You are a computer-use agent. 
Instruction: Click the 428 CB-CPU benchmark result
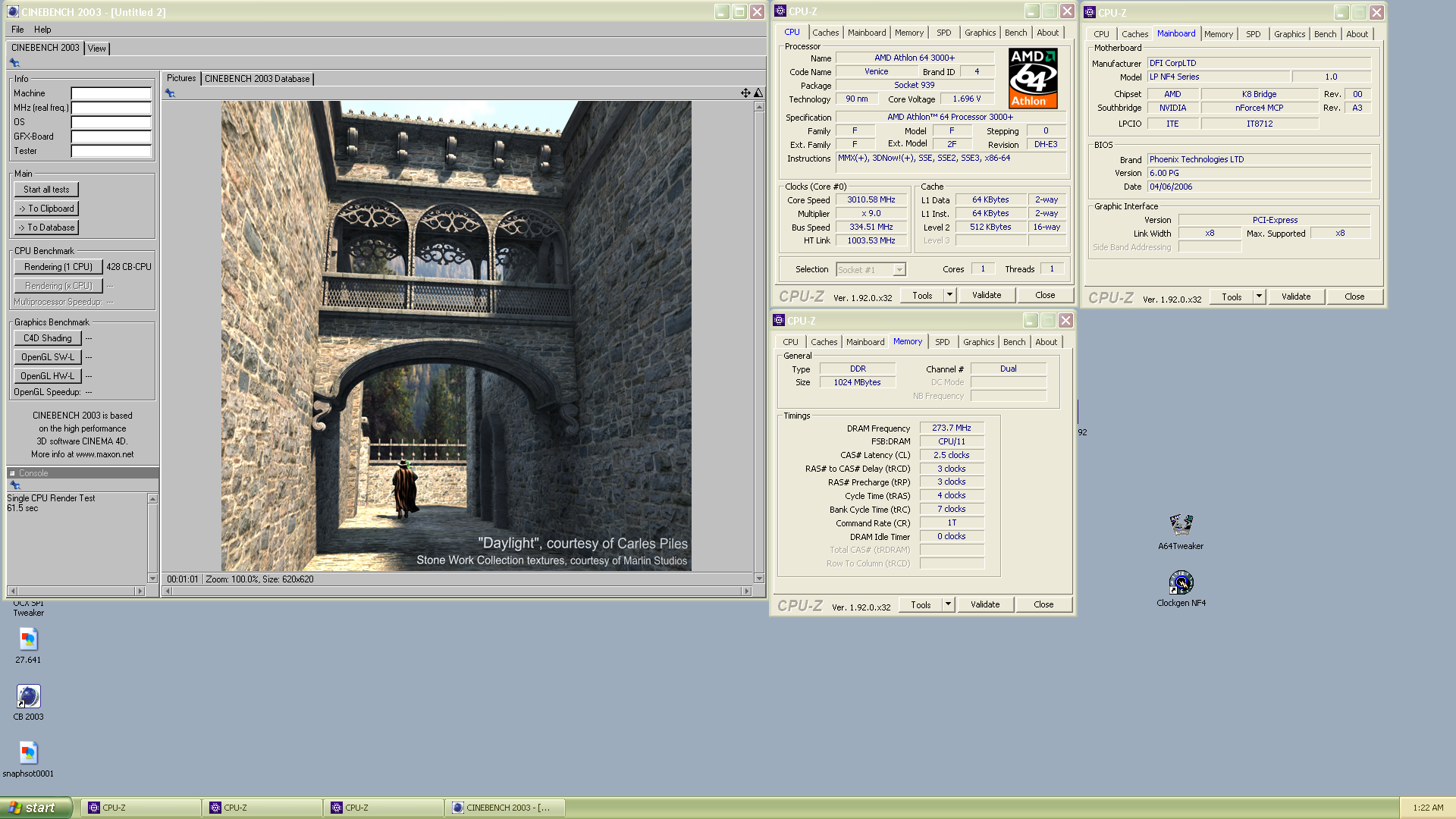[x=129, y=267]
